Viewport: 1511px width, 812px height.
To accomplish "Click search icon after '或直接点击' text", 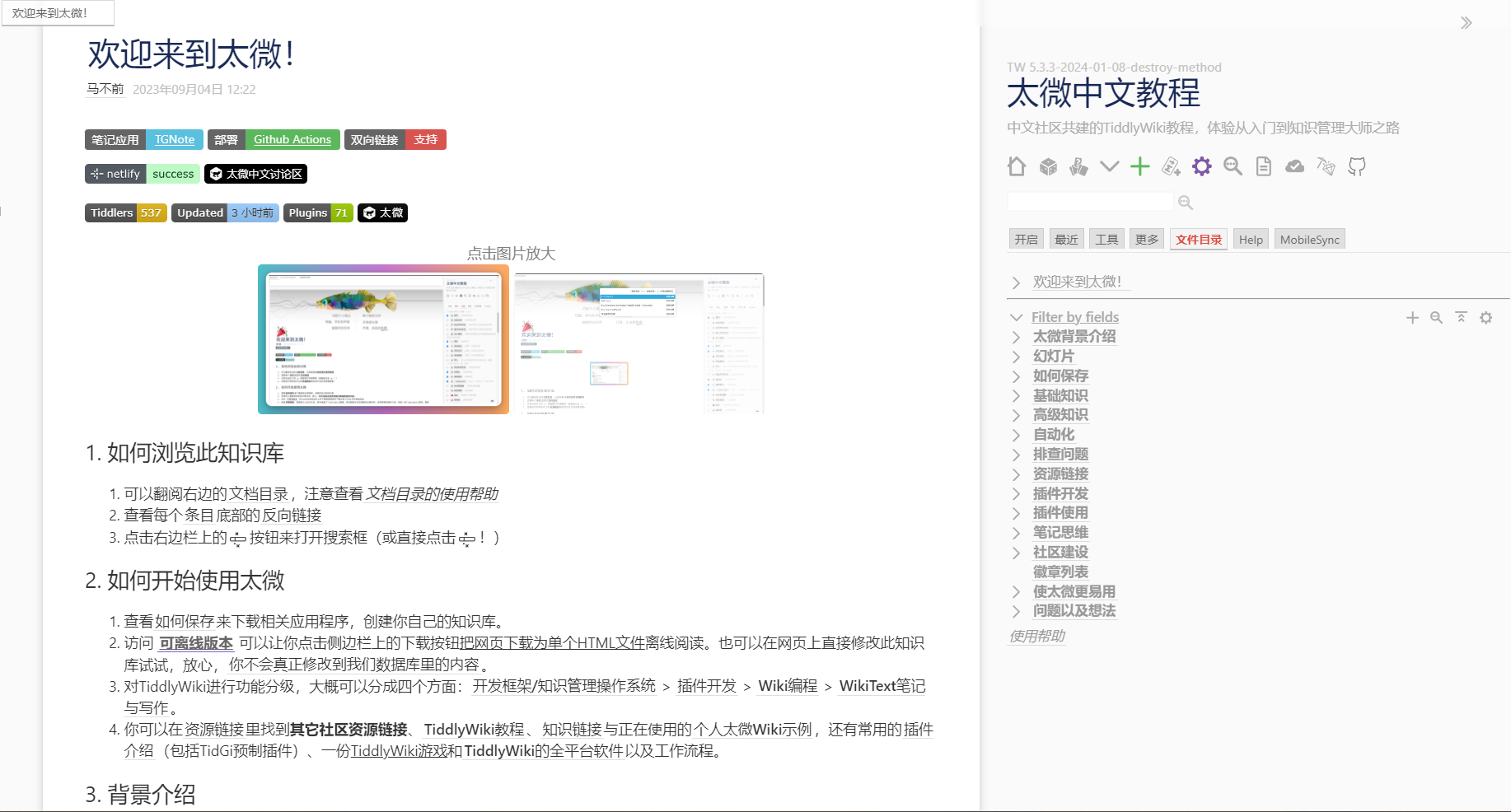I will coord(467,539).
